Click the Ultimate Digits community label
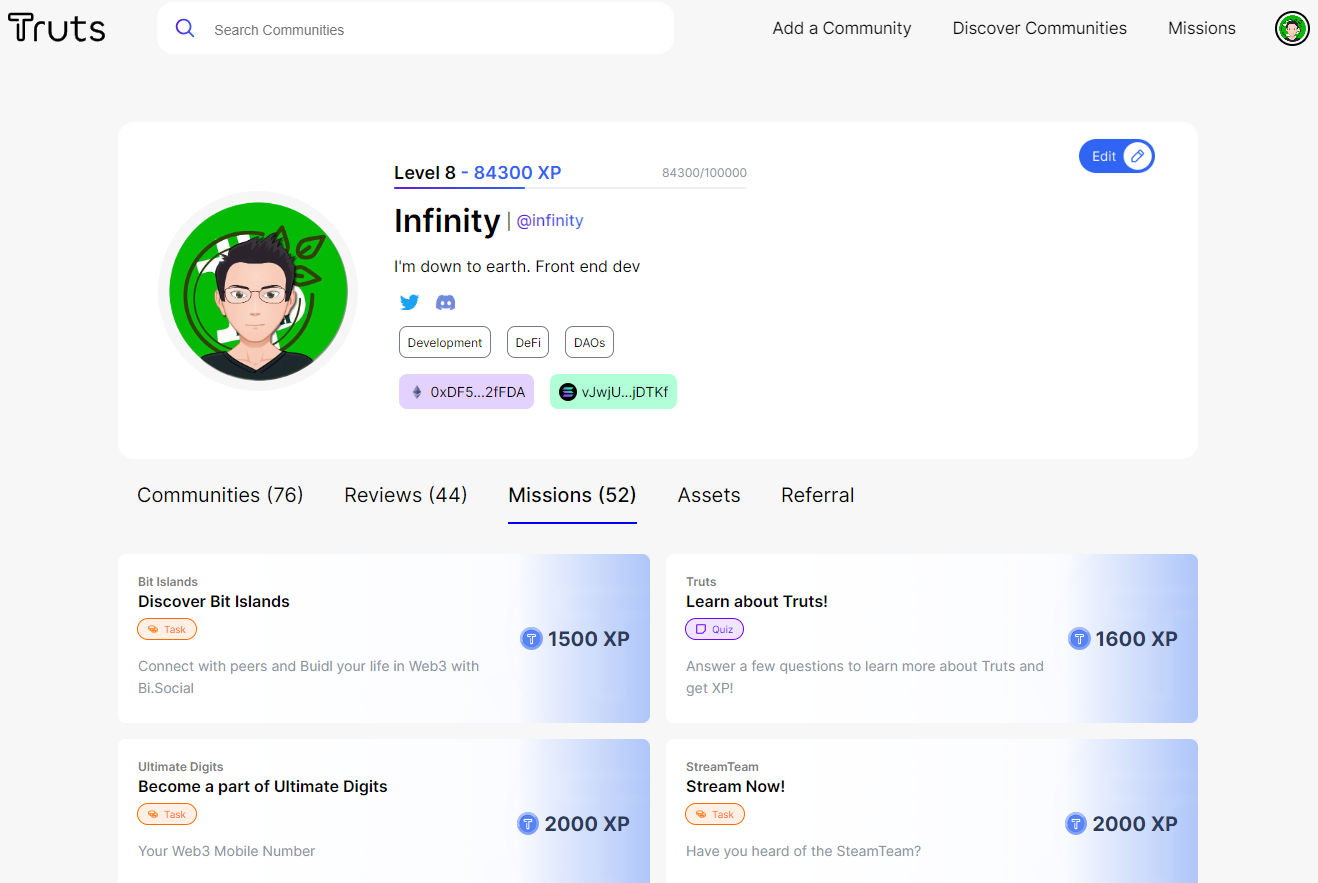Viewport: 1318px width, 883px height. pos(181,767)
